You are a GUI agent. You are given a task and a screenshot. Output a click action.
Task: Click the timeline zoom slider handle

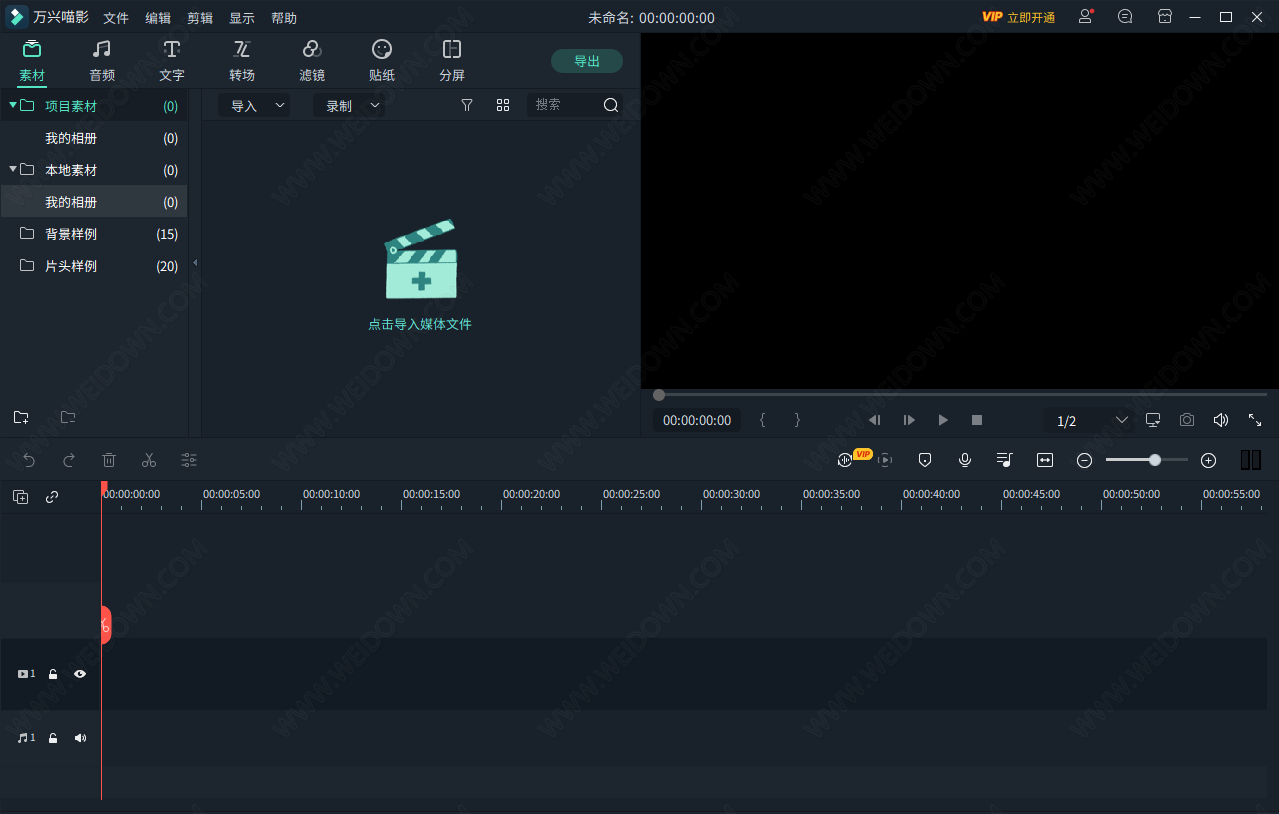click(1155, 460)
